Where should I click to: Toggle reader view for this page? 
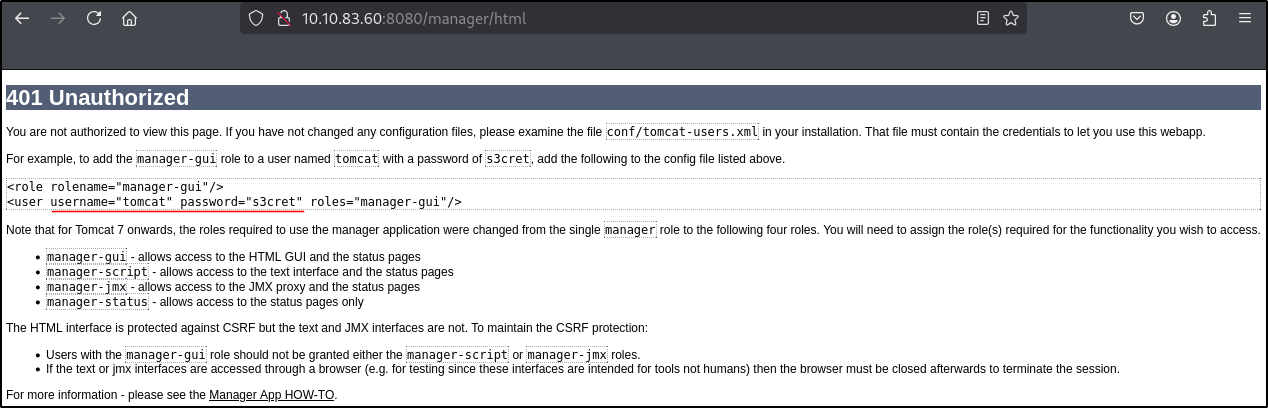pos(983,18)
